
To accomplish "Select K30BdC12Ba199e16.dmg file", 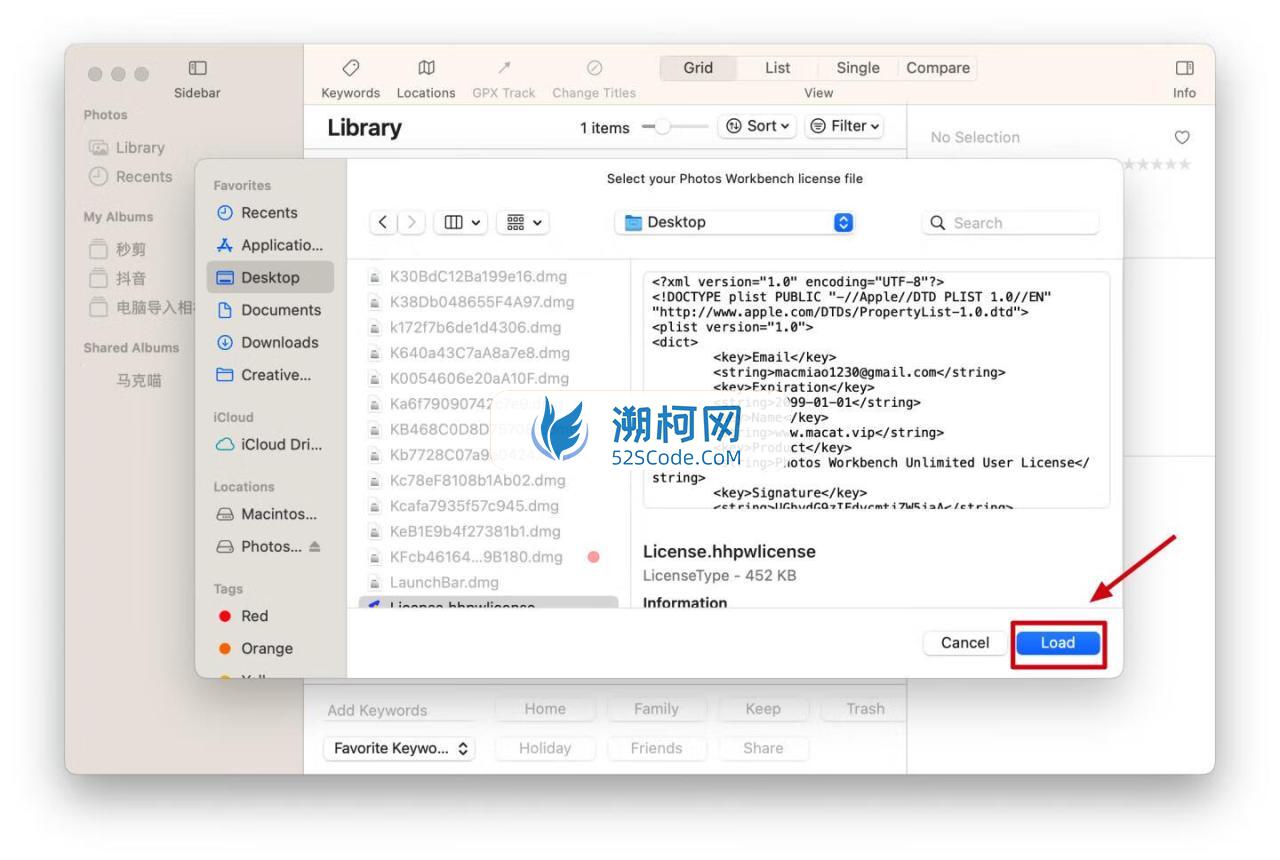I will pos(478,276).
